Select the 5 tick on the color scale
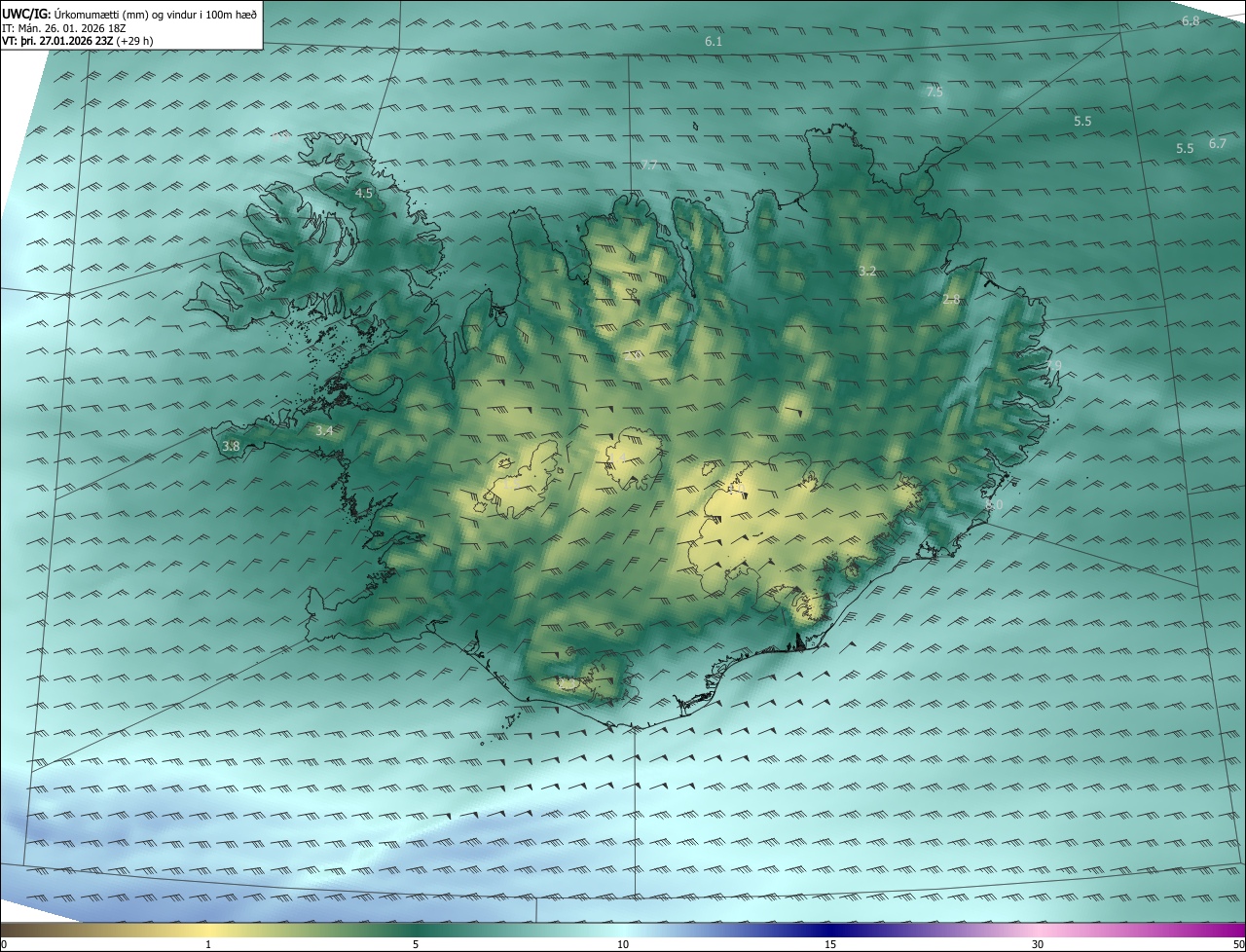Screen dimensions: 1246x952 pyautogui.click(x=416, y=945)
